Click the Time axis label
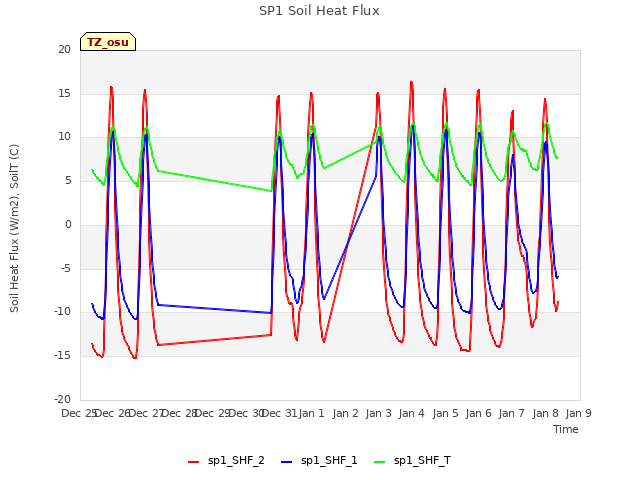The width and height of the screenshot is (640, 480). [x=566, y=429]
